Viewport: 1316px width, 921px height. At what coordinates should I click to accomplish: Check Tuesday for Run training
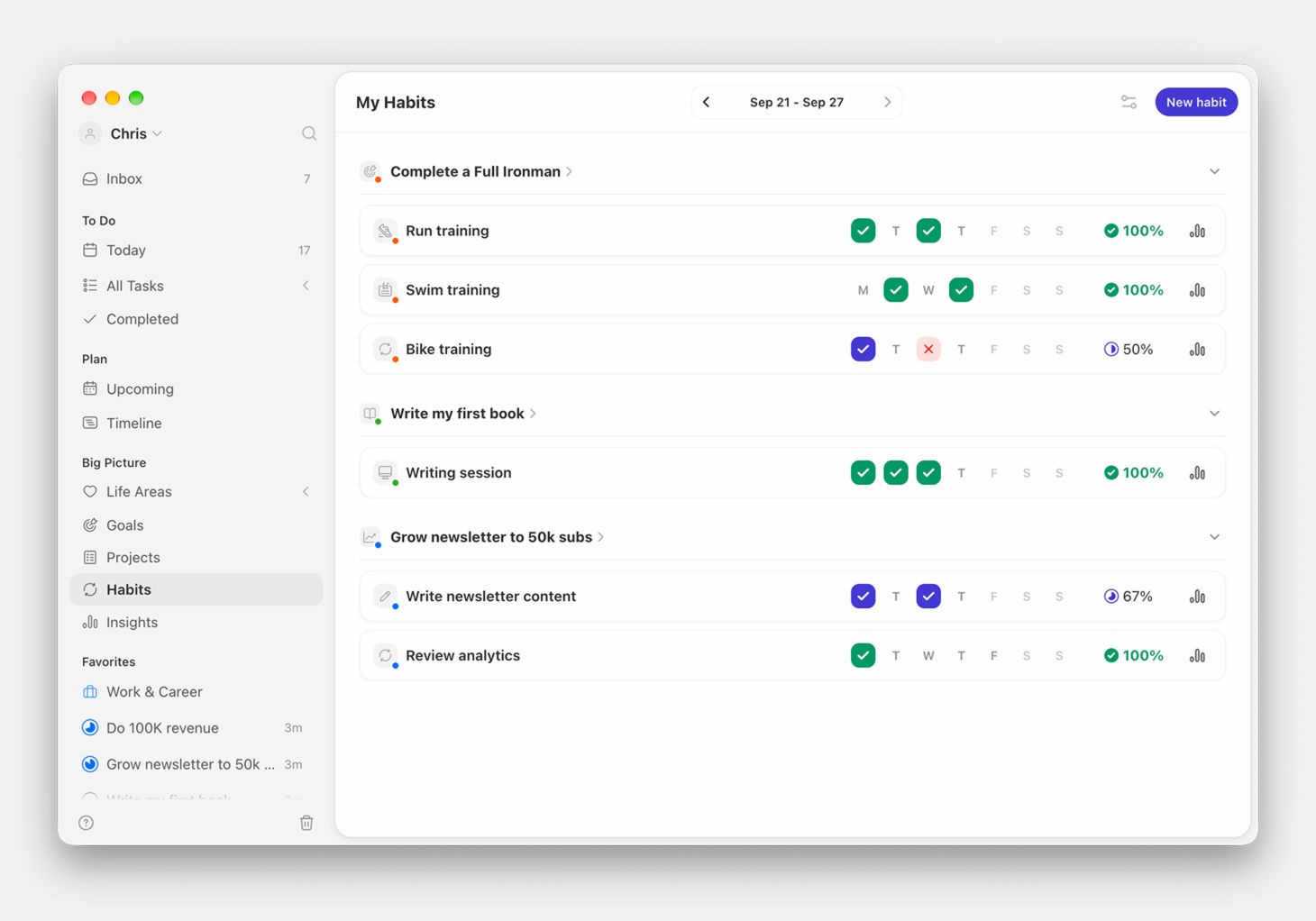(x=896, y=231)
